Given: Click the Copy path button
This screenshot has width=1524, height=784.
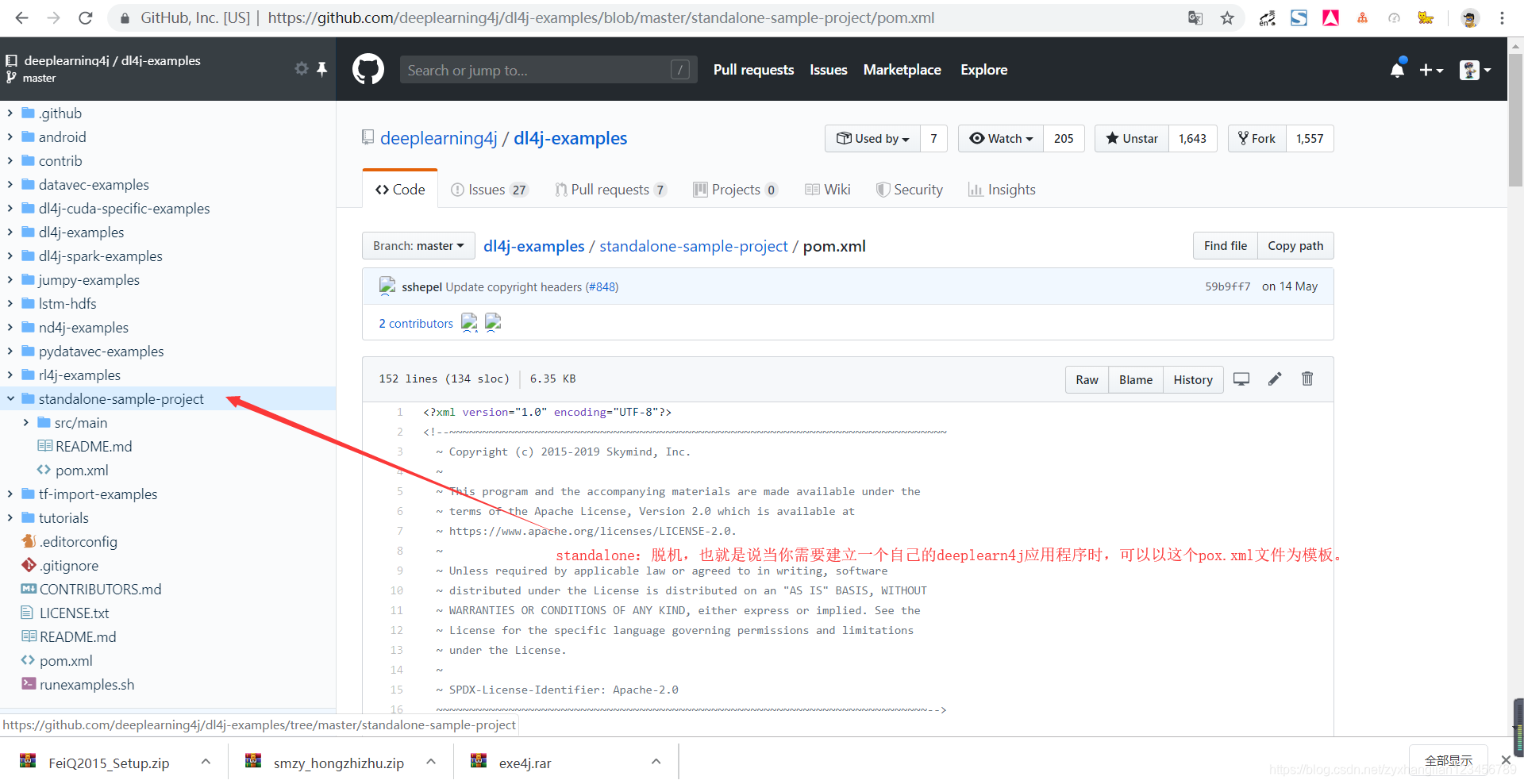Looking at the screenshot, I should [x=1295, y=246].
